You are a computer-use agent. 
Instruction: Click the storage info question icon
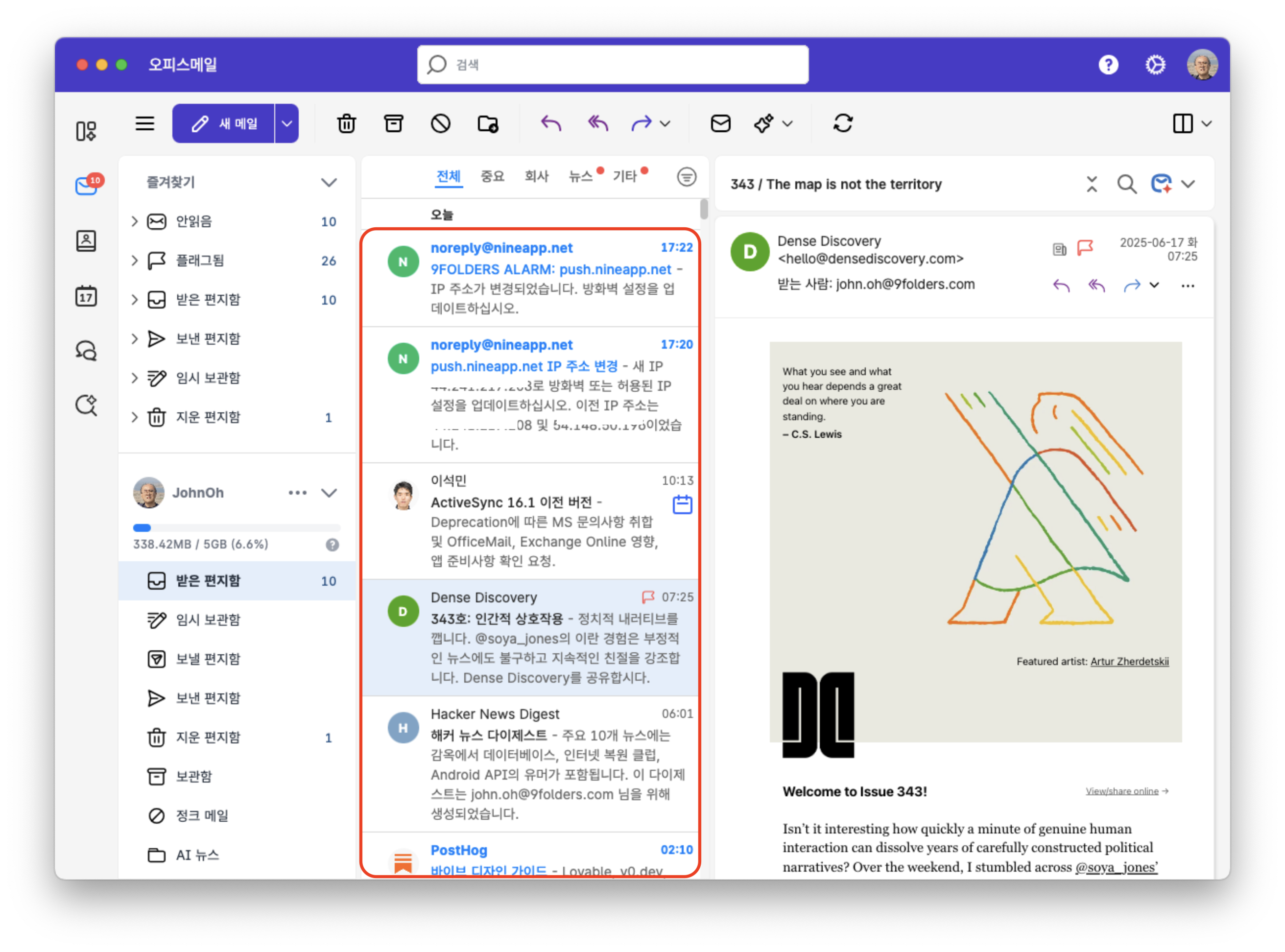(x=332, y=545)
